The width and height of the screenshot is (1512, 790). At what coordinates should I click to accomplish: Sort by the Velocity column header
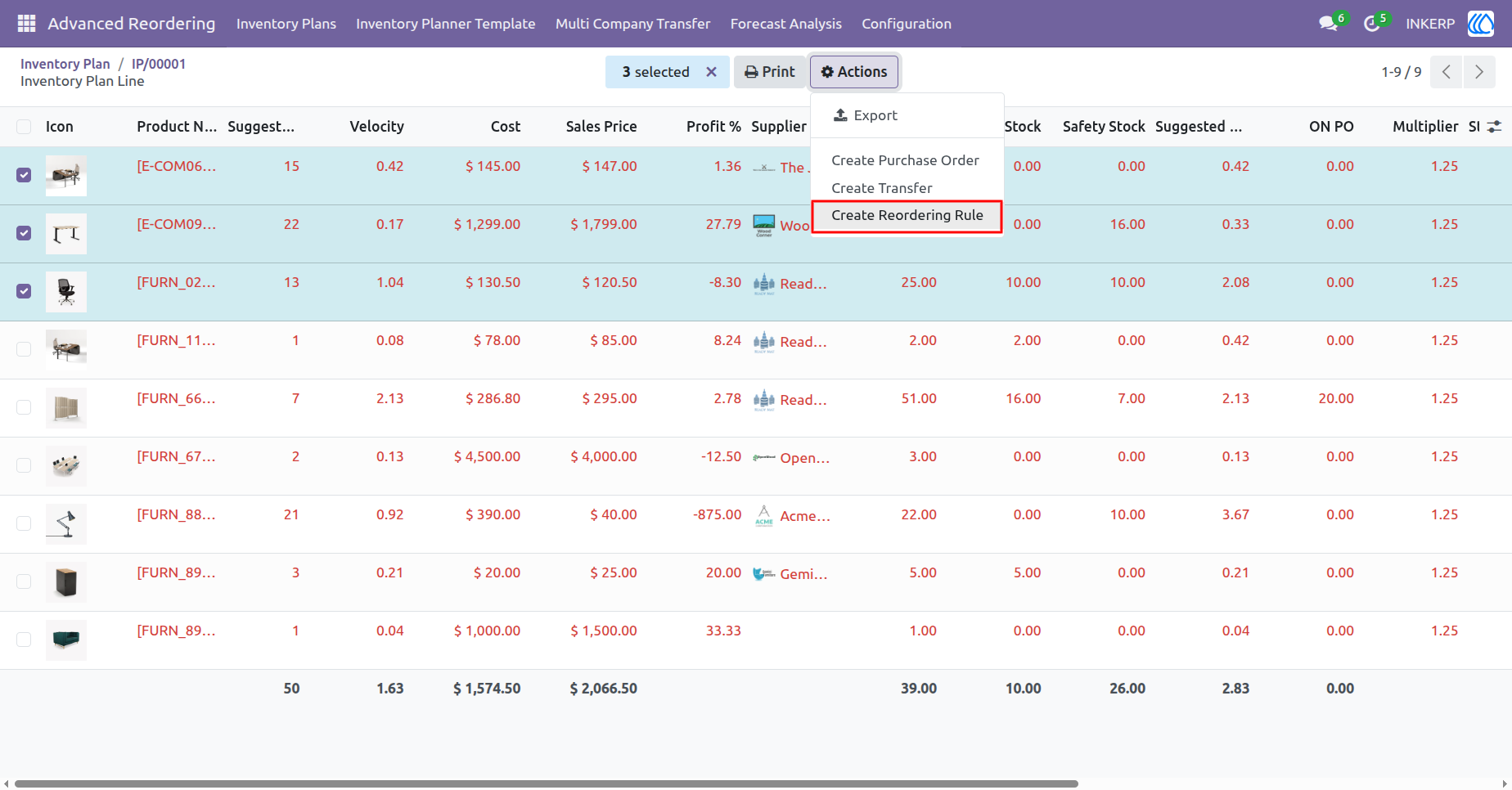(376, 127)
